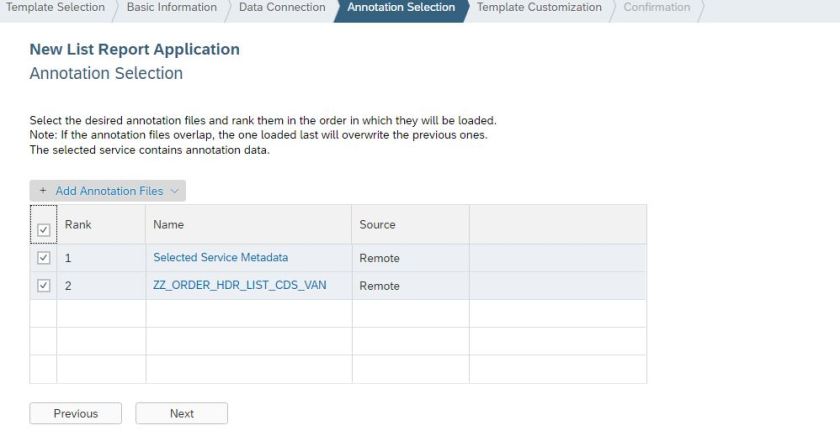Click the Rank column header
The width and height of the screenshot is (840, 436).
79,225
